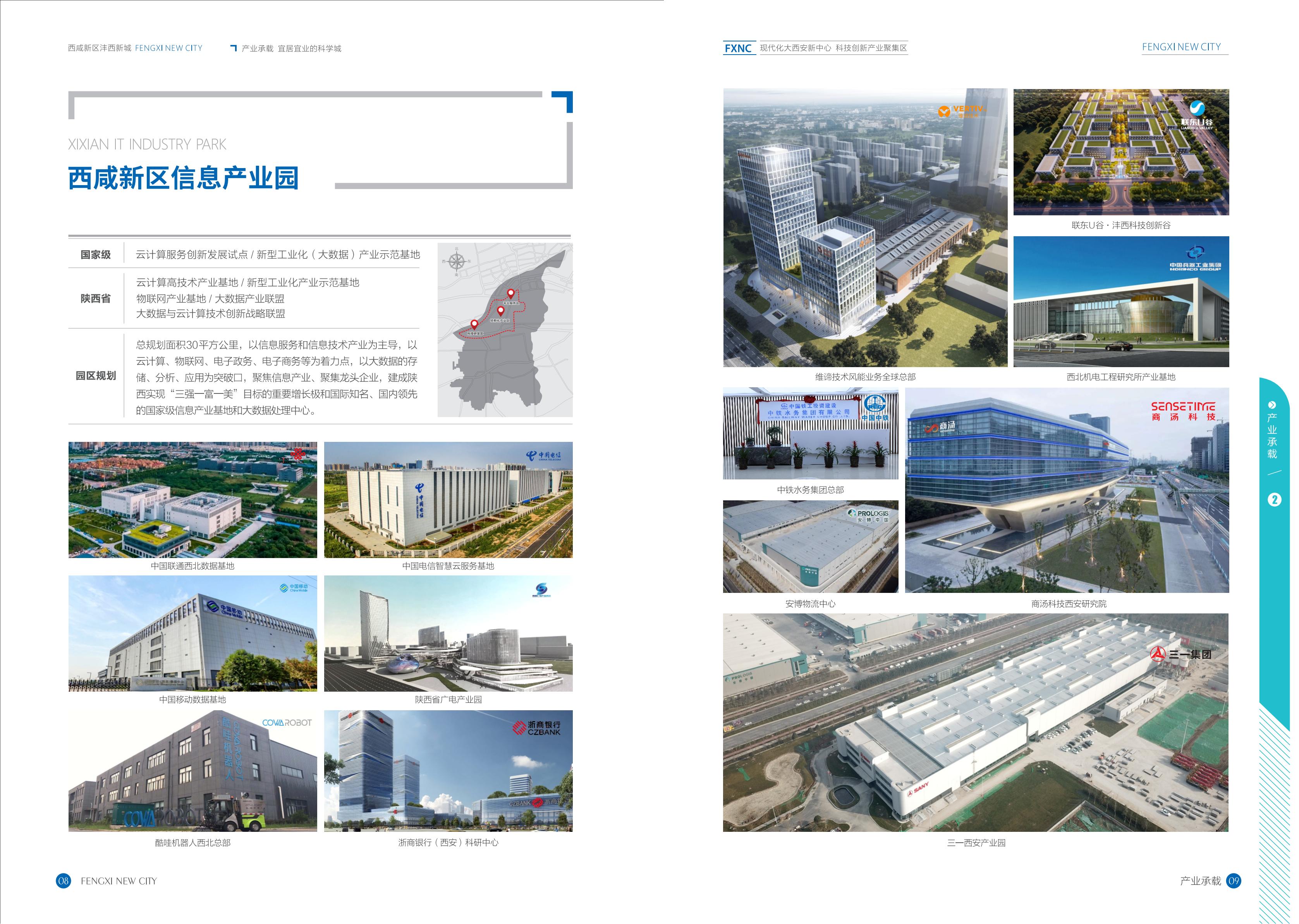
Task: Click the compass rose on the map
Action: click(x=456, y=262)
